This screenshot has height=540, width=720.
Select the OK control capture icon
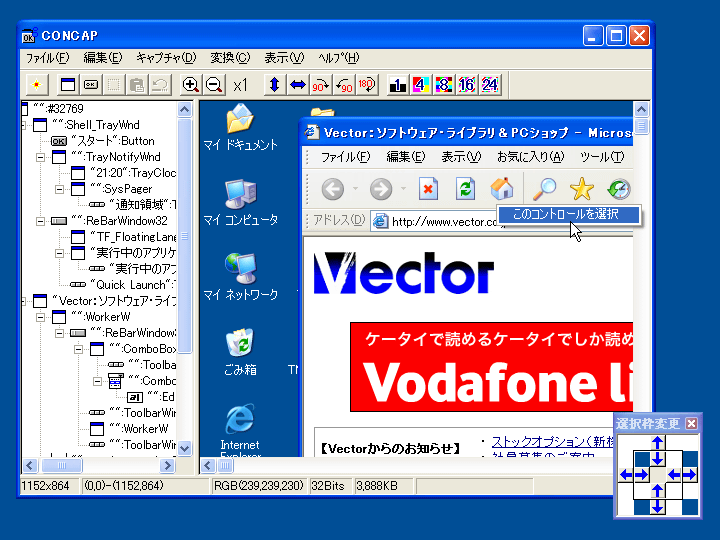91,84
